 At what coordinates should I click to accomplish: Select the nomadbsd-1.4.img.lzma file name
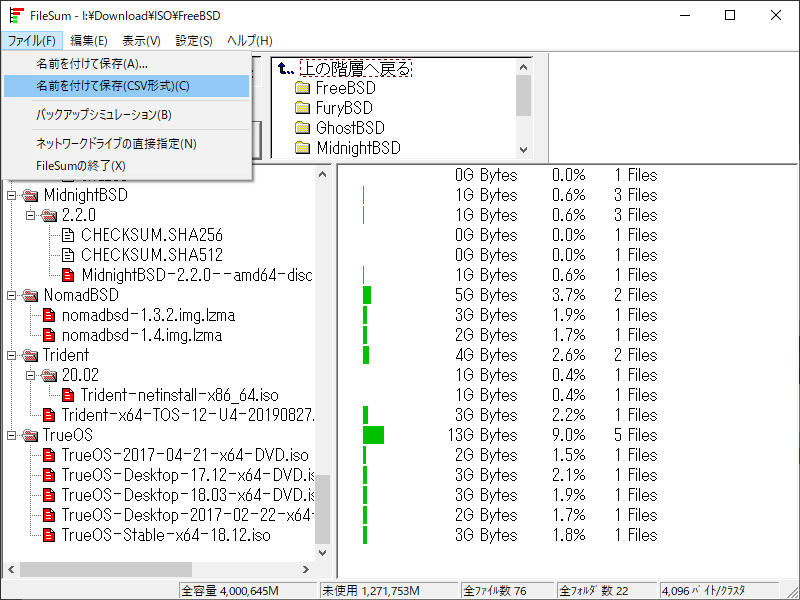coord(142,335)
